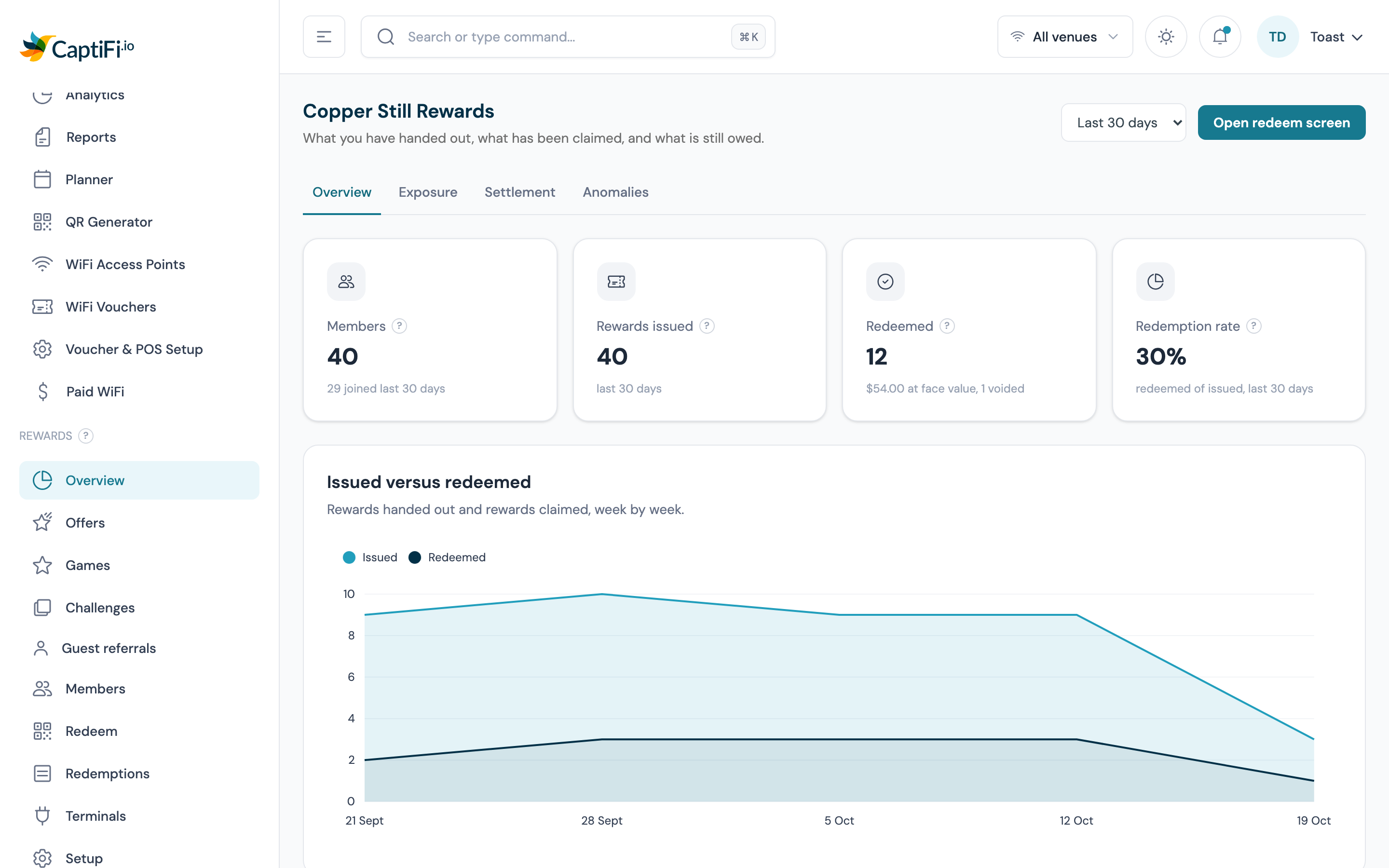Click the Rewards issued ticket icon
The width and height of the screenshot is (1389, 868).
point(616,281)
